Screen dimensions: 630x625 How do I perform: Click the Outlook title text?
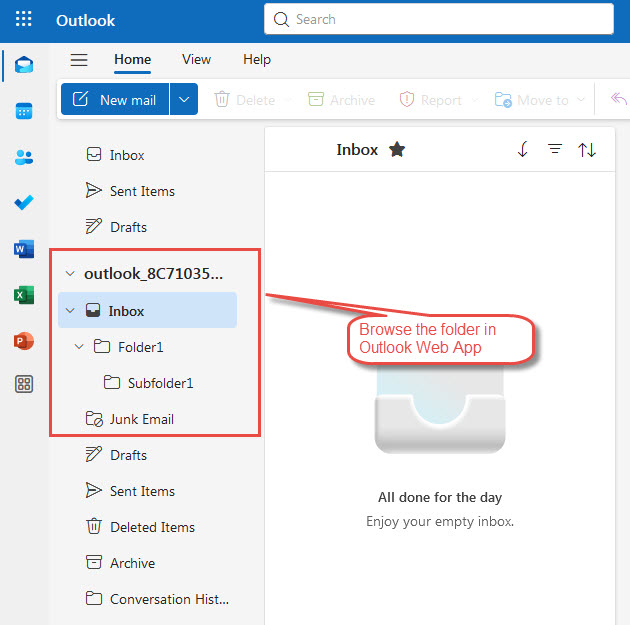pyautogui.click(x=85, y=20)
